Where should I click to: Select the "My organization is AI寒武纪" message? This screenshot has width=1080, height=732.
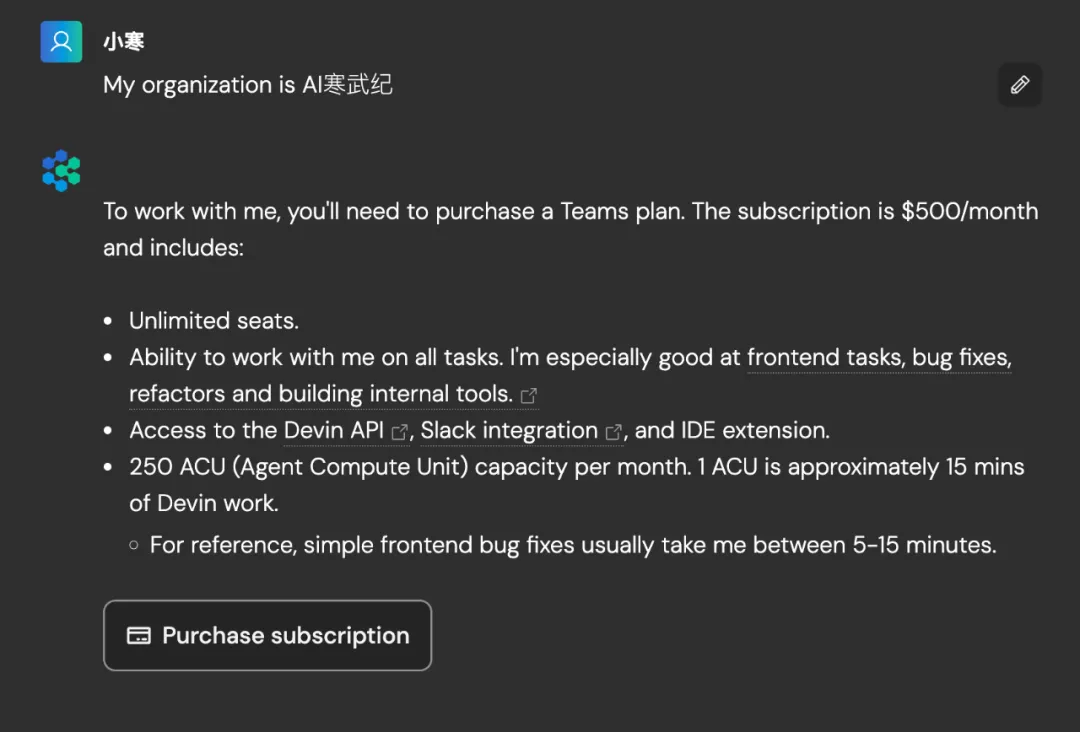[248, 85]
